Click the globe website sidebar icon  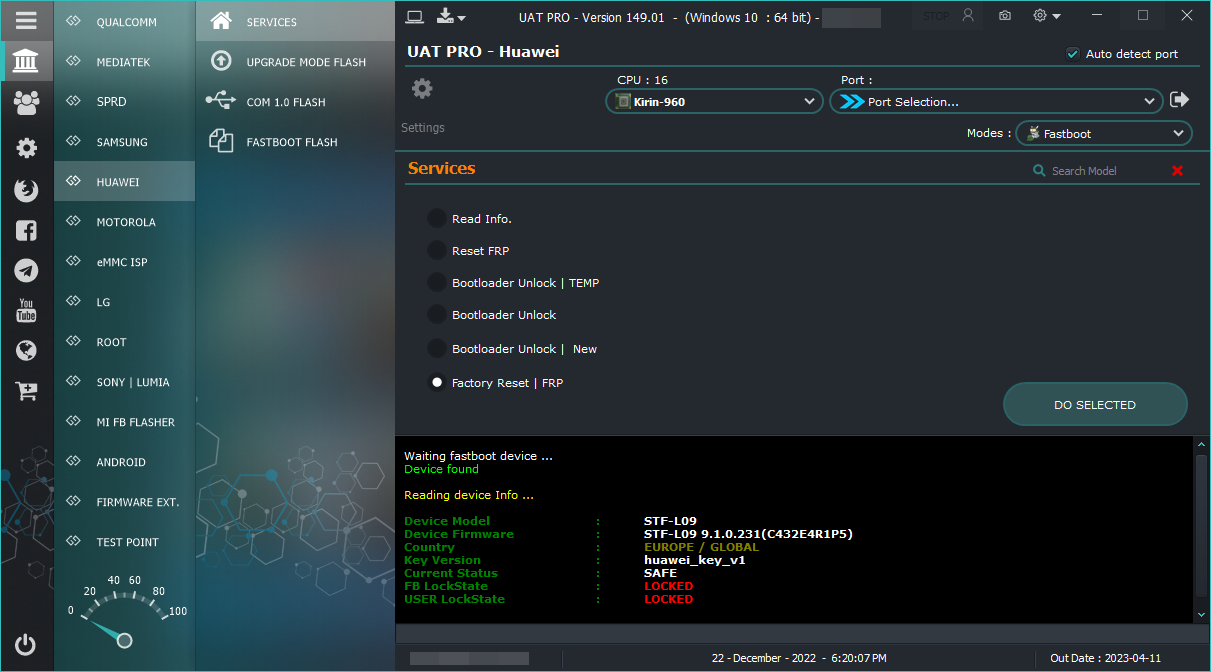[26, 350]
